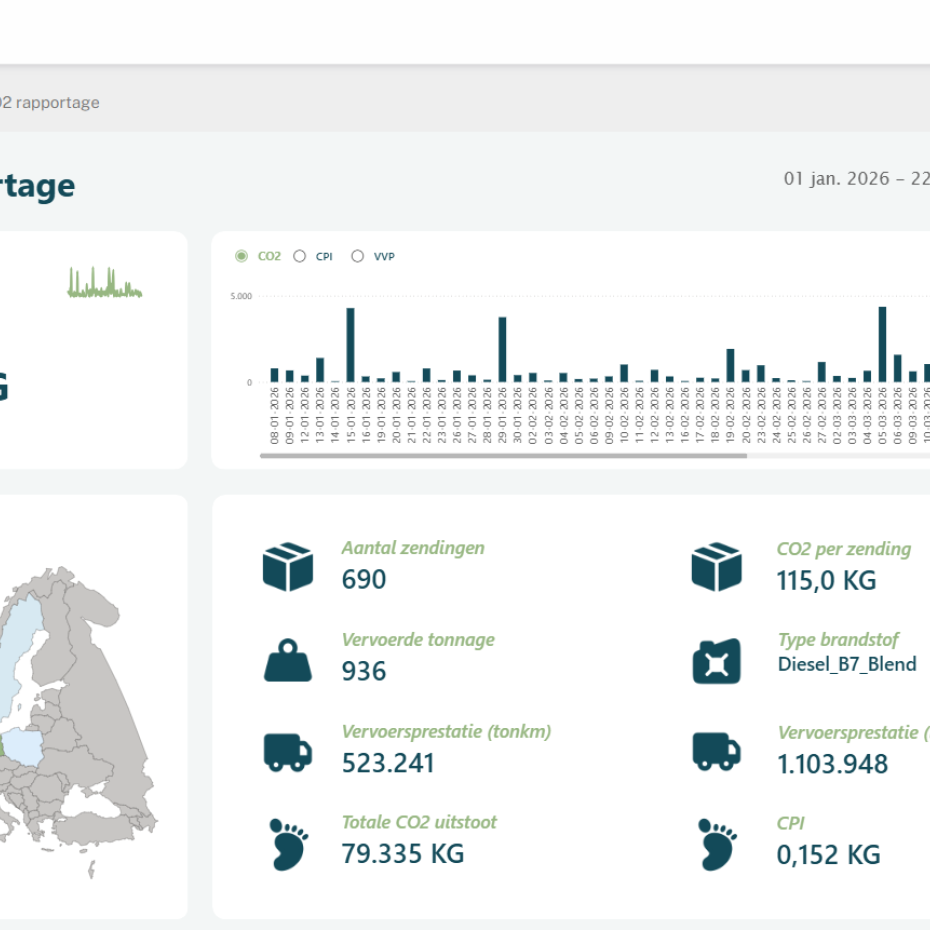
Task: Click the footprint icon beside CPI value
Action: 717,845
